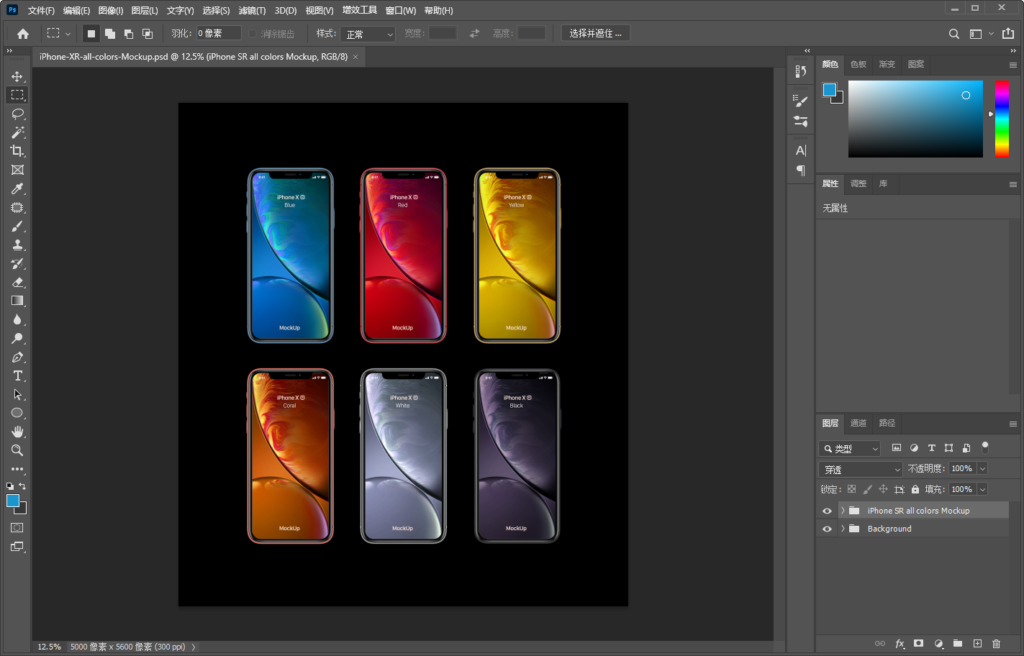The image size is (1024, 656).
Task: Select the Dodge tool
Action: click(17, 338)
